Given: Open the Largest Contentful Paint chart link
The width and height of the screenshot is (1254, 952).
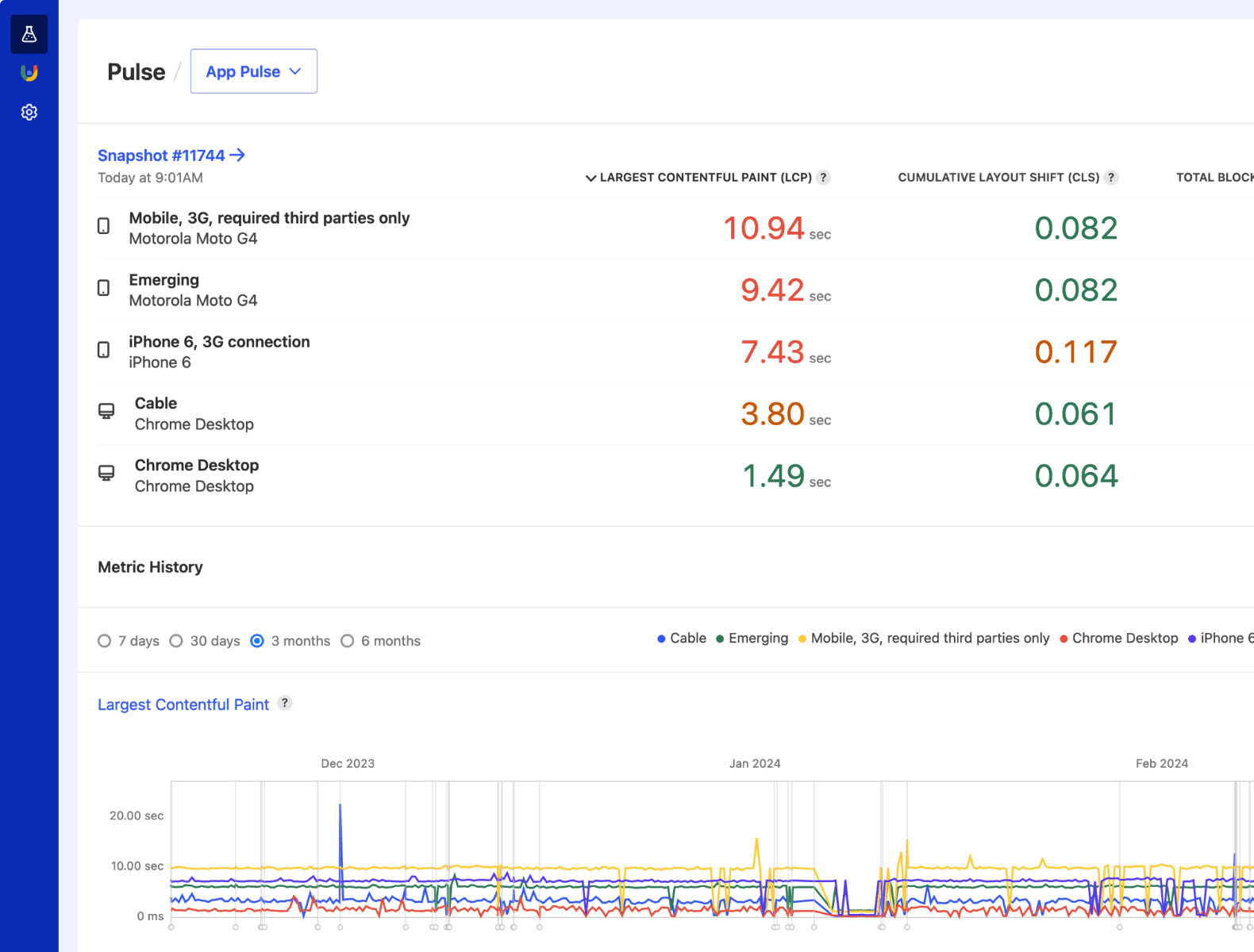Looking at the screenshot, I should point(183,704).
